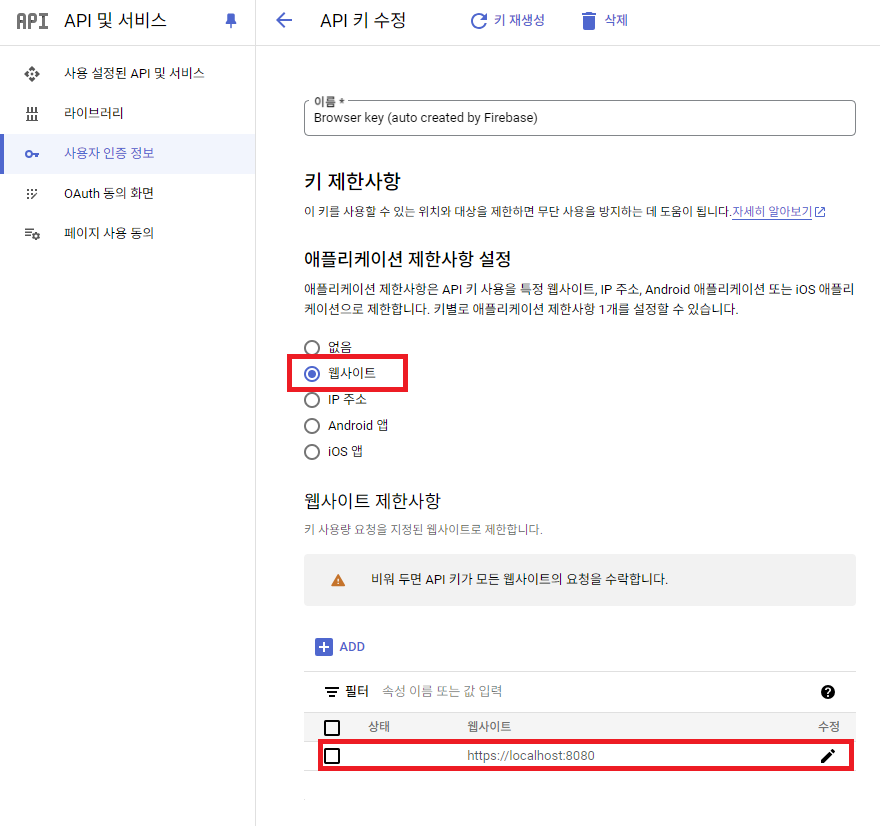The image size is (880, 826).
Task: Select the IP 주소 radio option
Action: tap(312, 400)
